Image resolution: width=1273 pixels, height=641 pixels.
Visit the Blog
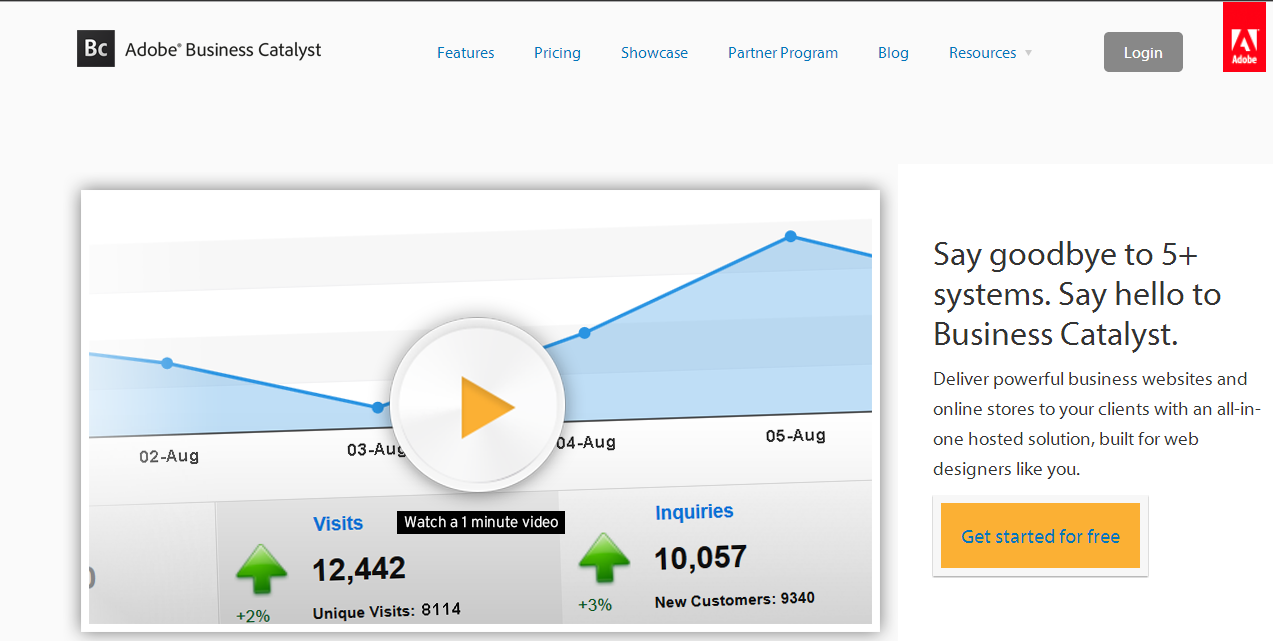tap(893, 53)
